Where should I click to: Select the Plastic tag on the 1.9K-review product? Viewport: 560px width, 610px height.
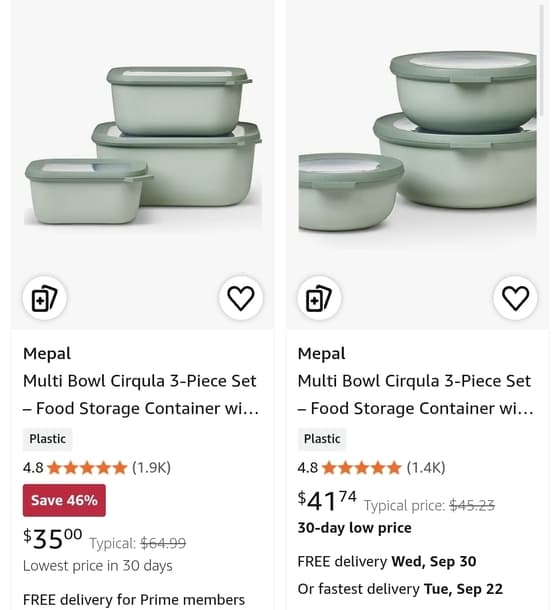click(x=47, y=439)
